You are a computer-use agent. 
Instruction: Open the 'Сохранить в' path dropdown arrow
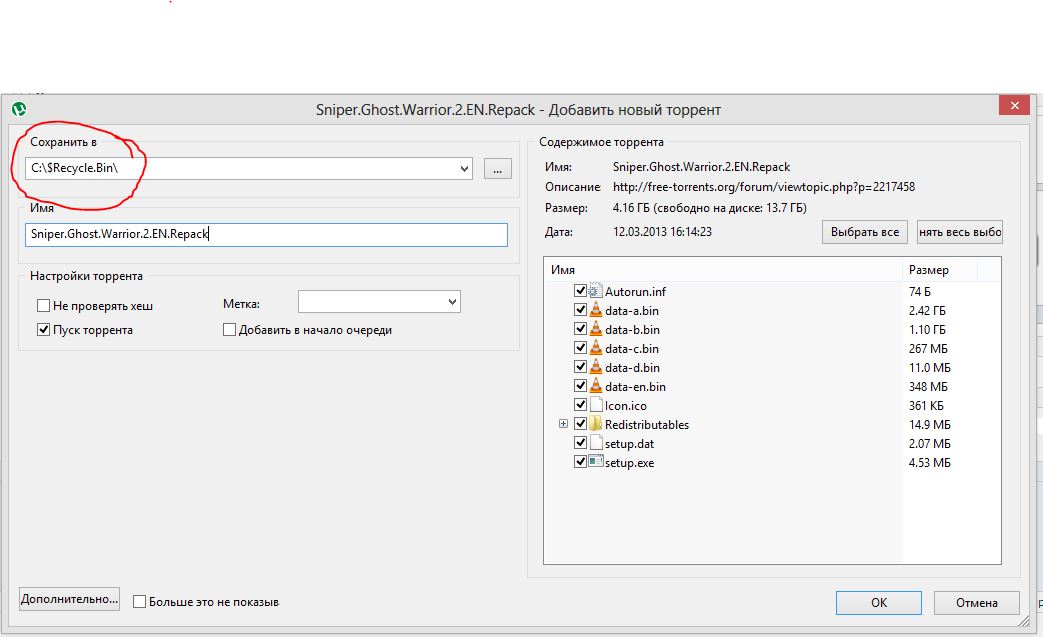[464, 169]
